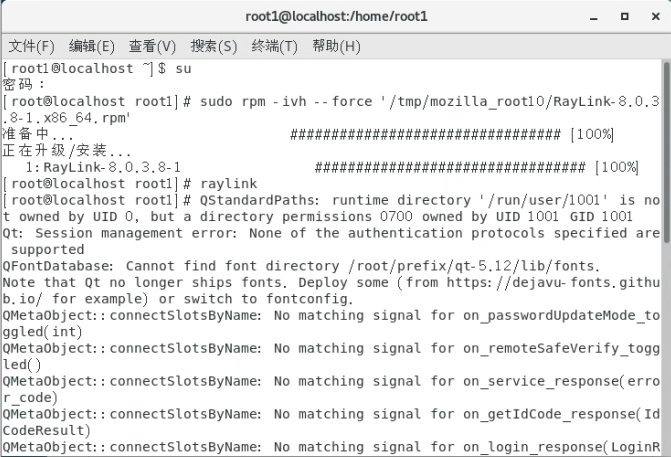The width and height of the screenshot is (671, 457).
Task: Click the 'sudo rpm -ivh --force' command
Action: [286, 101]
